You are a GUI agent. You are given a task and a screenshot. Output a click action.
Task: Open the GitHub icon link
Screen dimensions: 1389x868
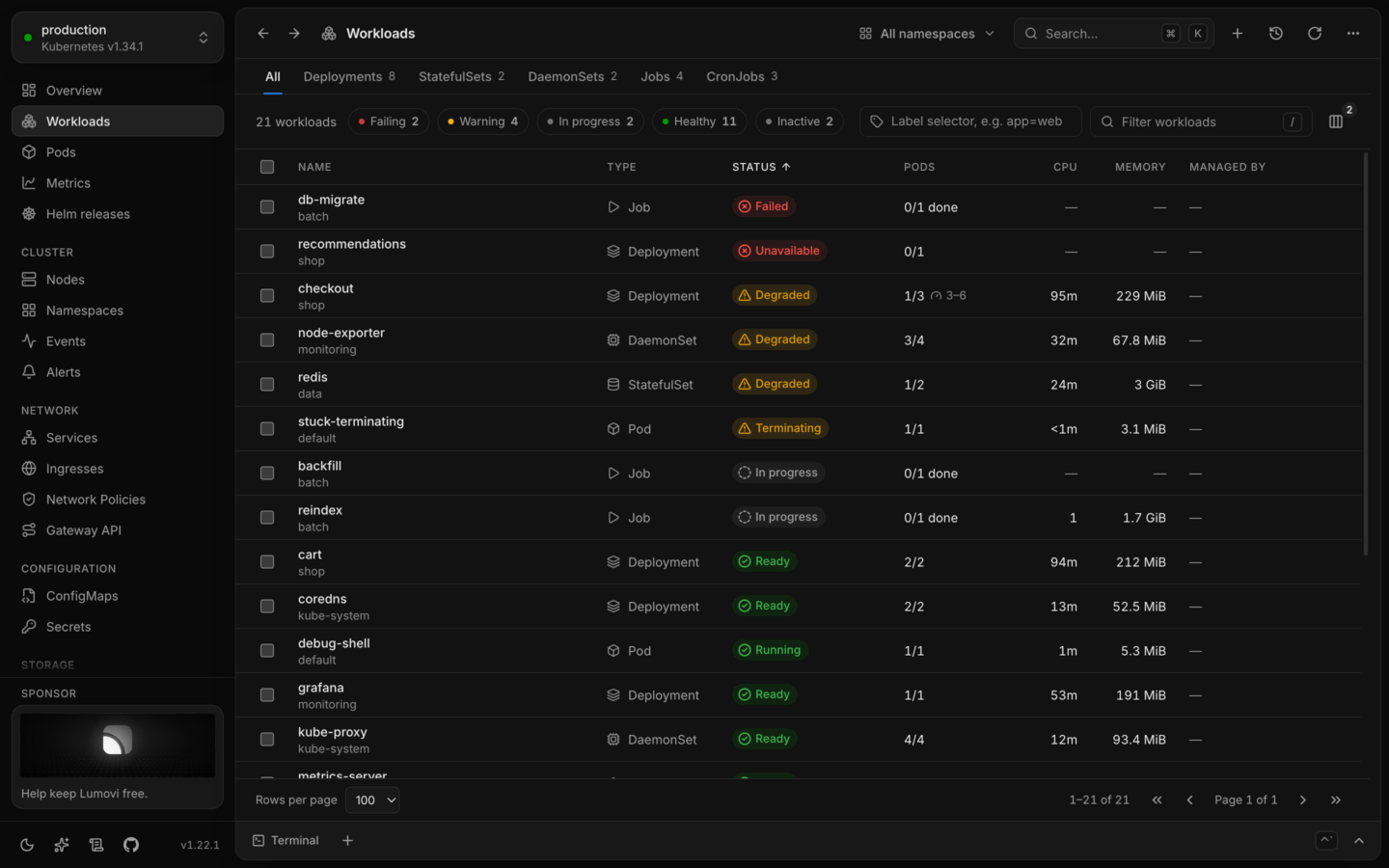pos(131,845)
